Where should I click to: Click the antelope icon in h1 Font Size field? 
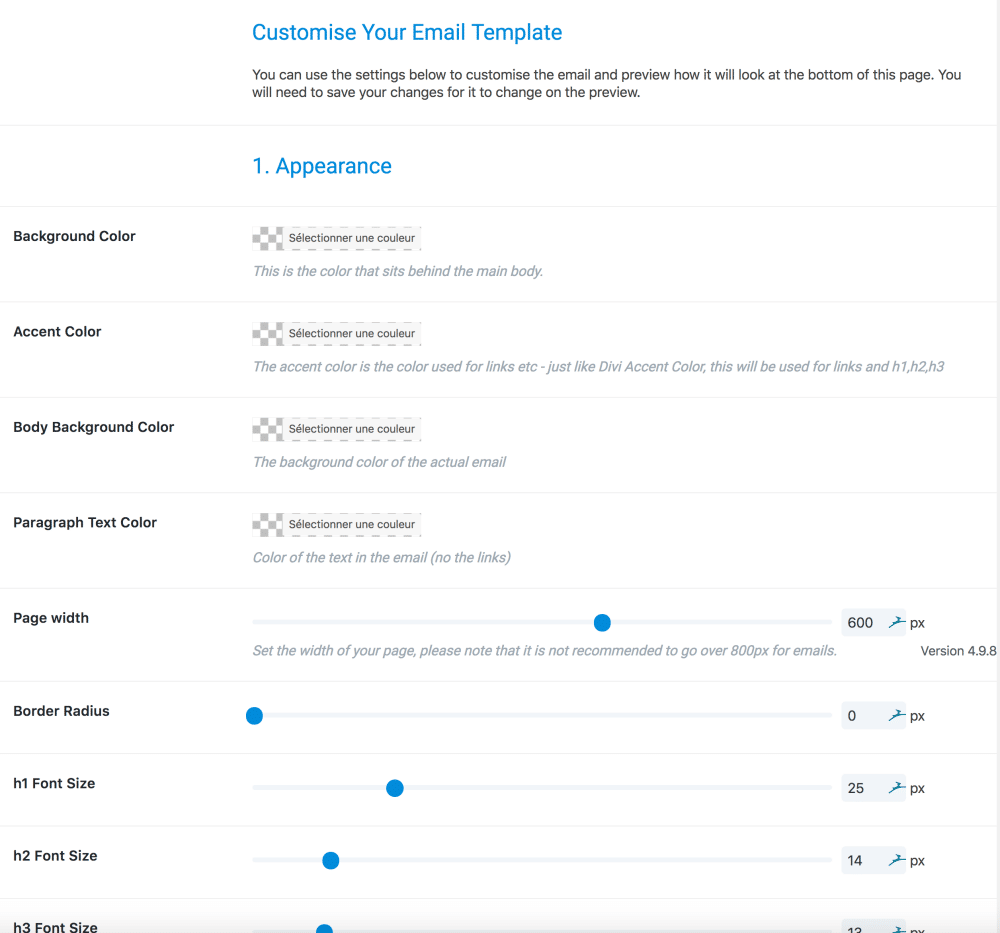[x=896, y=788]
